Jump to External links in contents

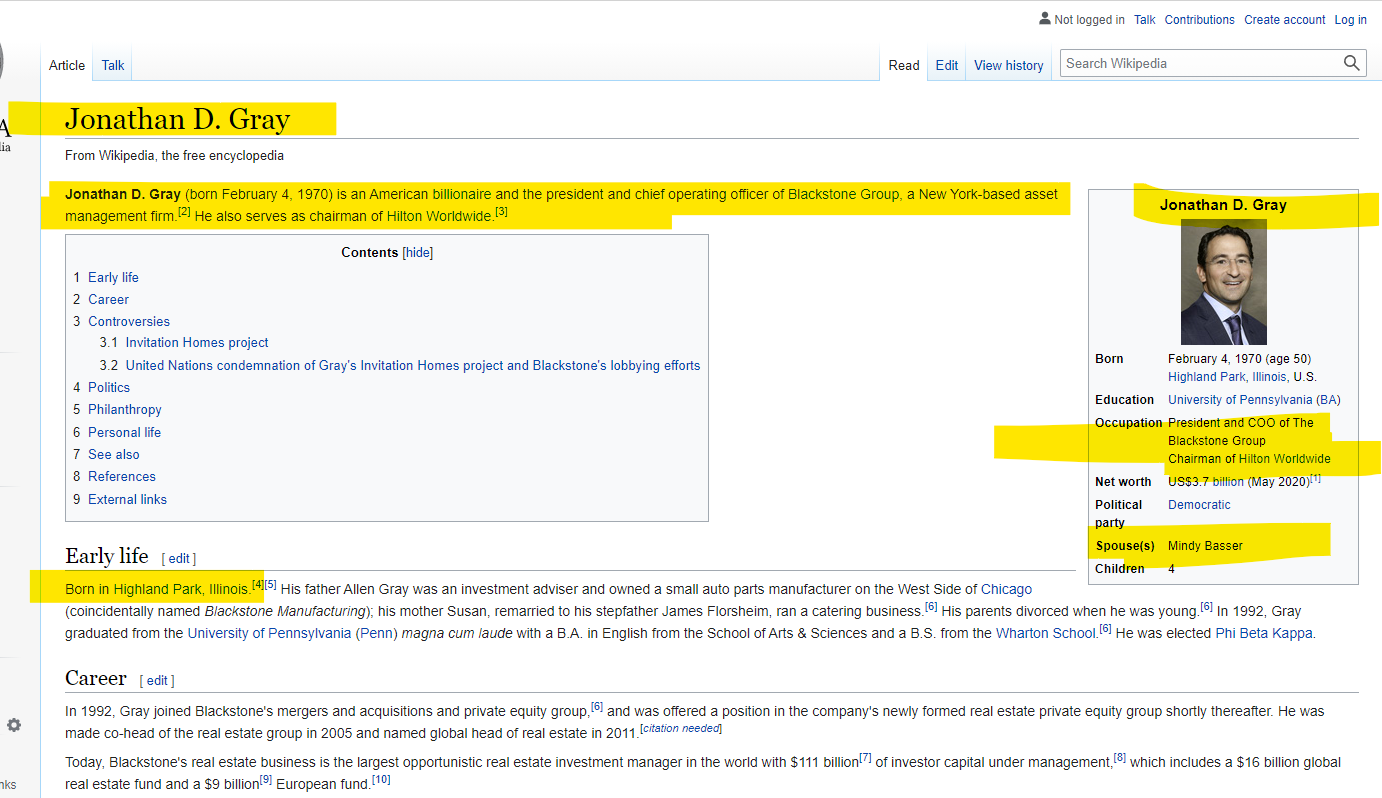(127, 499)
